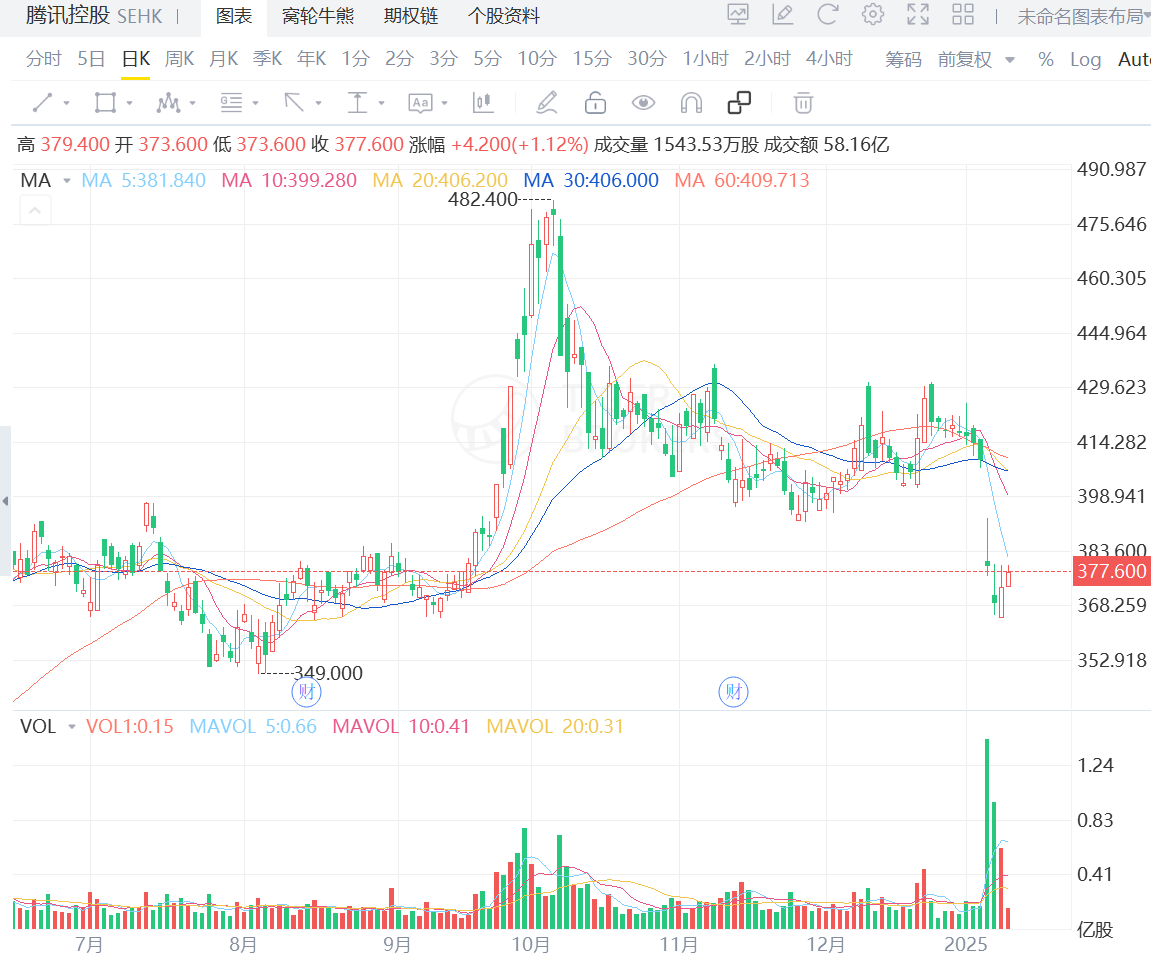Select the 1分 timeframe
The image size is (1151, 957).
coord(355,59)
